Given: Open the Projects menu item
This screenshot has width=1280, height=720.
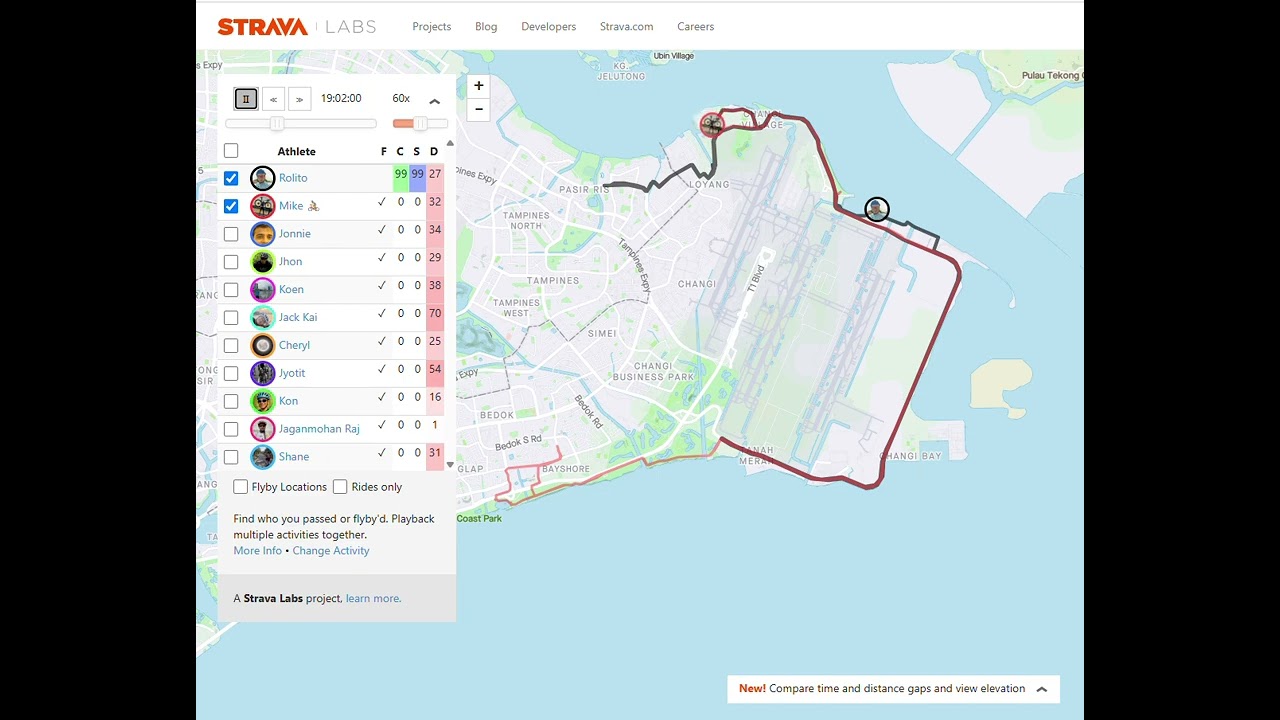Looking at the screenshot, I should coord(432,27).
